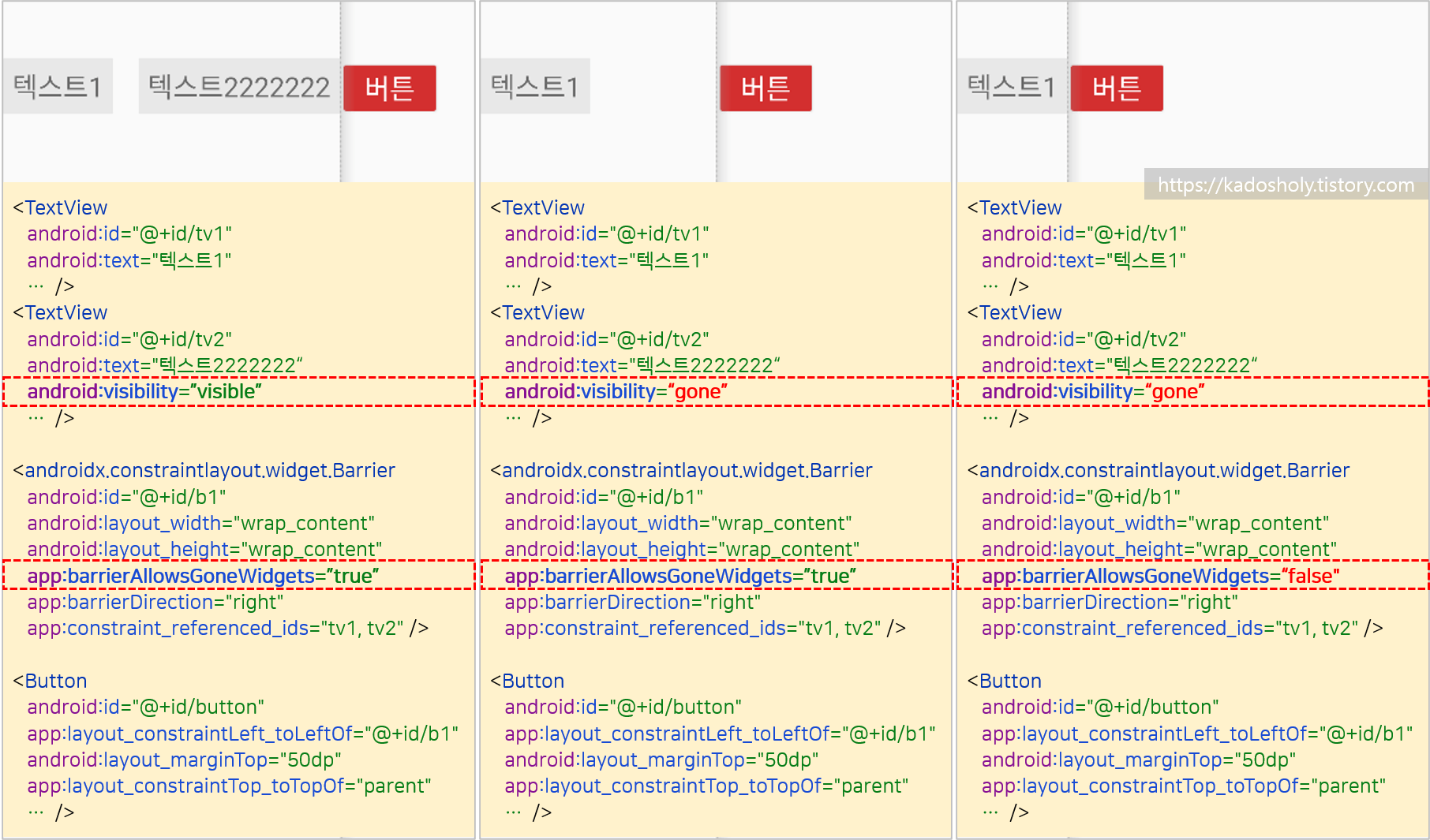Click android:id="@+id/tv1" in the middle panel
Image resolution: width=1430 pixels, height=840 pixels.
pos(607,234)
